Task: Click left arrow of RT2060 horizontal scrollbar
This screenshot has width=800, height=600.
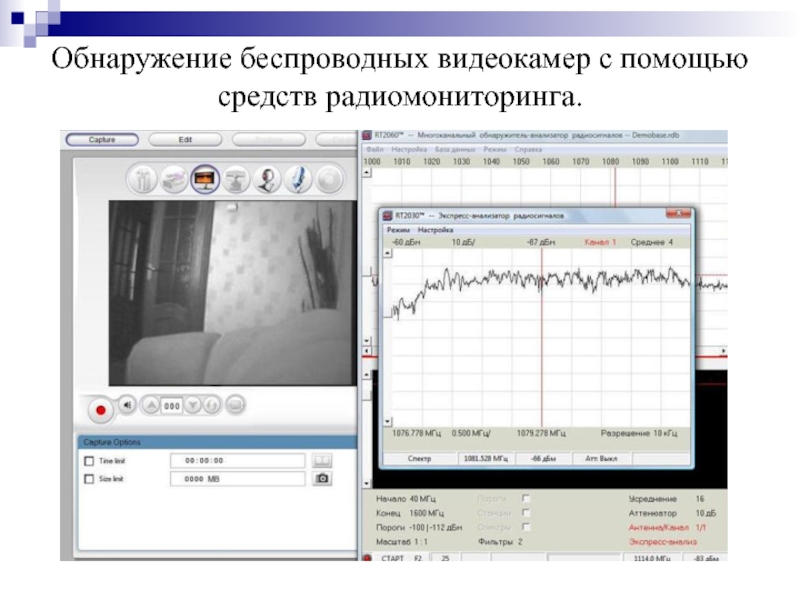Action: 367,352
